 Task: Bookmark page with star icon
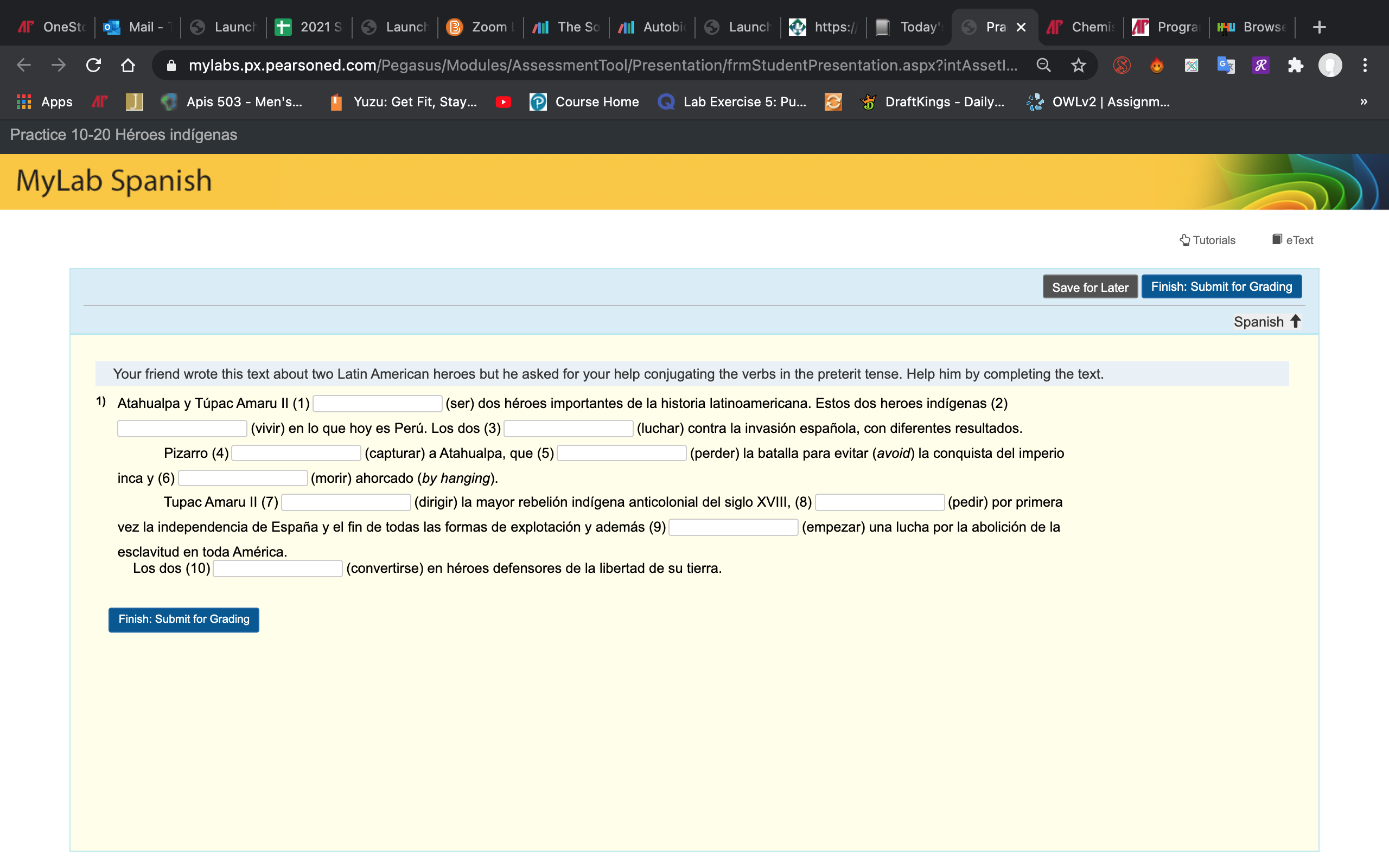(1078, 66)
